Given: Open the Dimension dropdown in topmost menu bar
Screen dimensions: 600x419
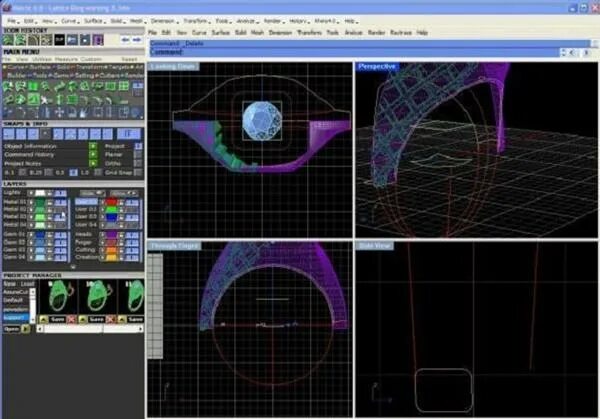Looking at the screenshot, I should pyautogui.click(x=163, y=21).
